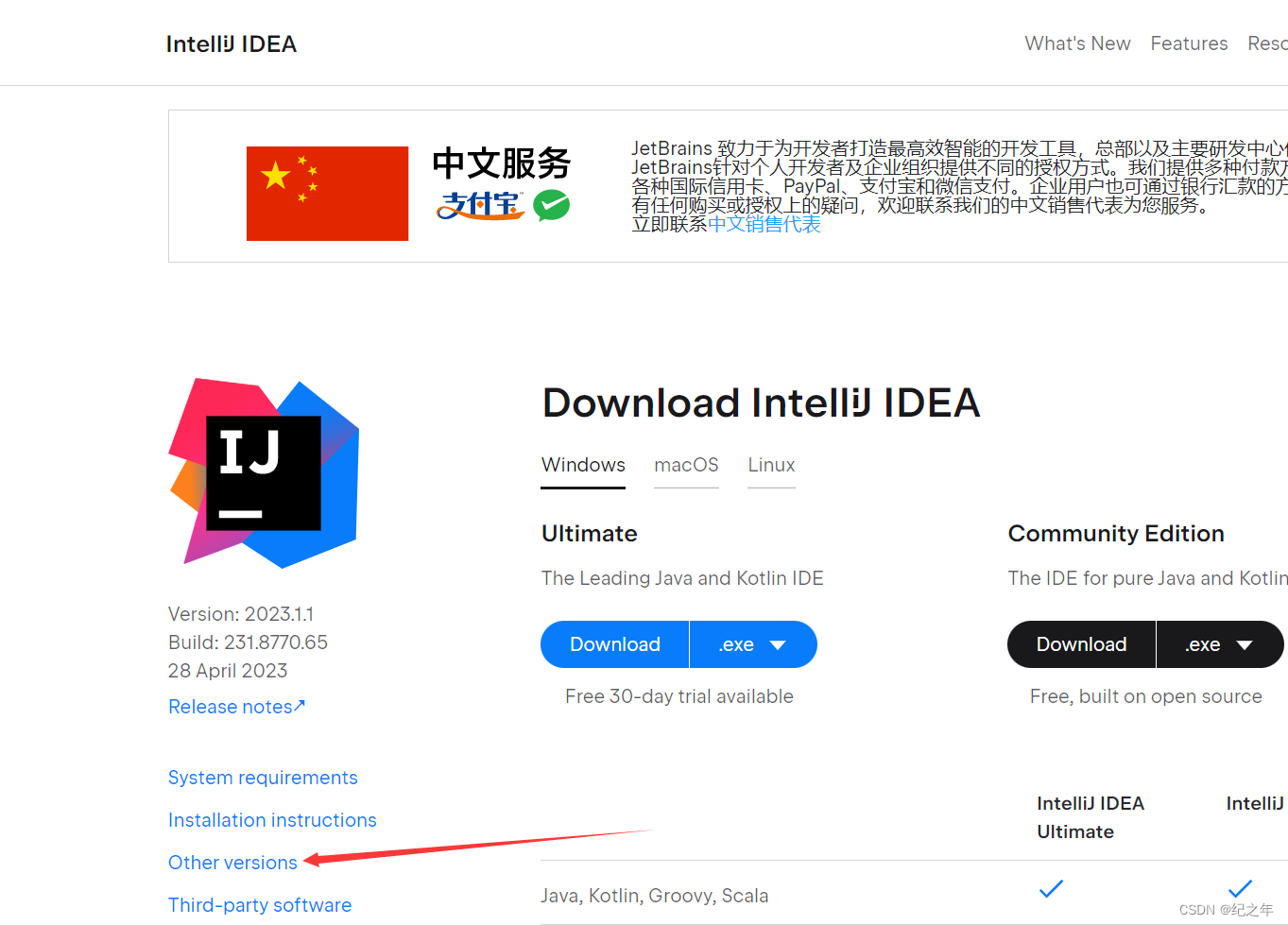Viewport: 1288px width, 925px height.
Task: Click the checkmark under IntelliJ IDEA Ultimate
Action: [x=1051, y=888]
